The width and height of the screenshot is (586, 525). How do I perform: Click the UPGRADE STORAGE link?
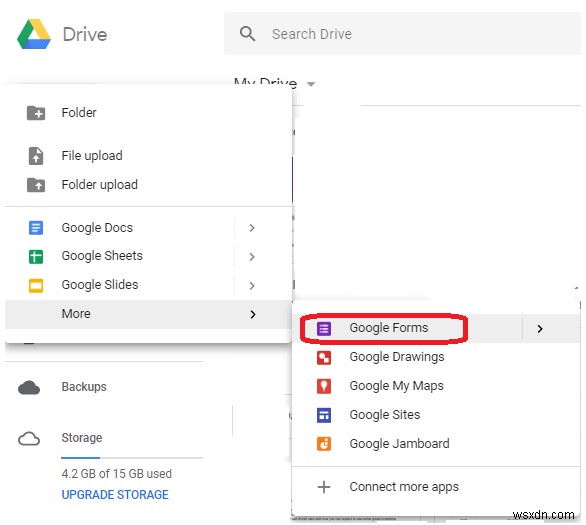(115, 494)
